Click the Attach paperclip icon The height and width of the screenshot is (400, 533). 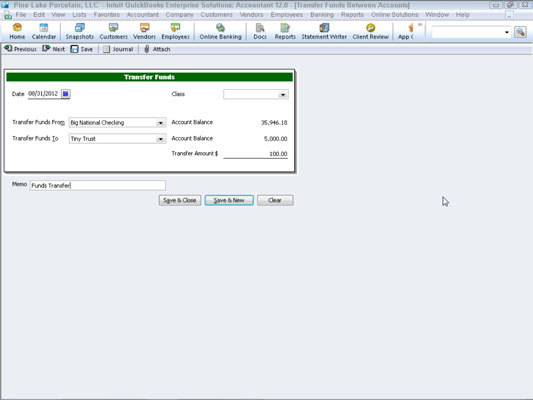coord(147,49)
